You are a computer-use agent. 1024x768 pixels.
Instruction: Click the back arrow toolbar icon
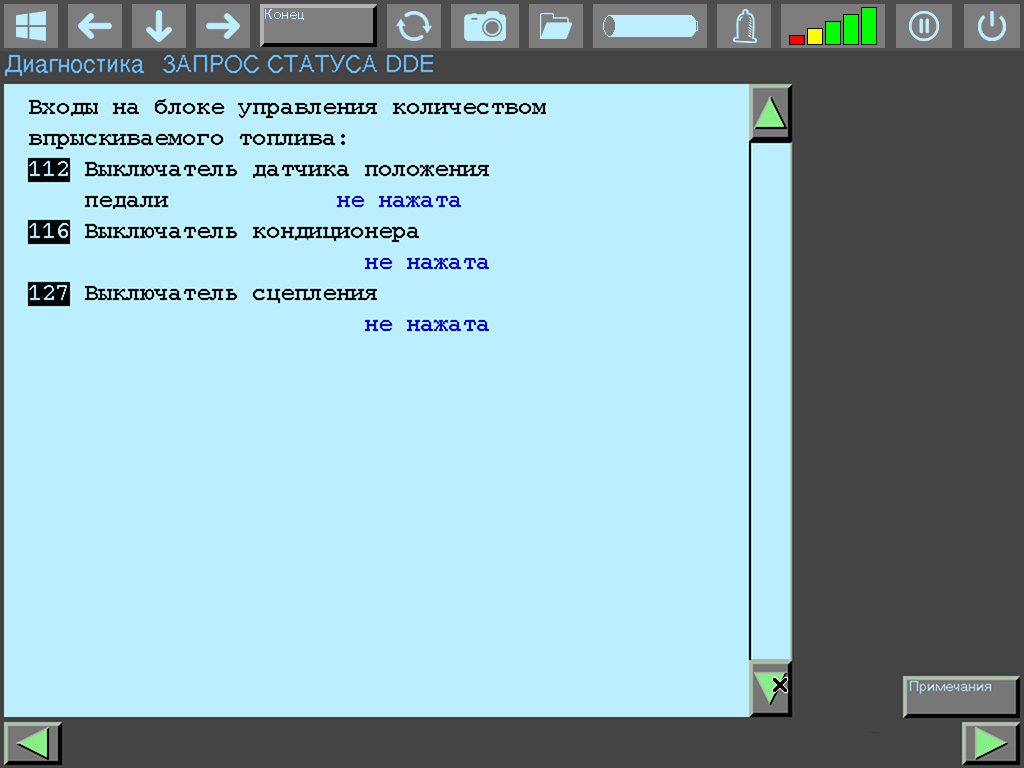pyautogui.click(x=95, y=25)
